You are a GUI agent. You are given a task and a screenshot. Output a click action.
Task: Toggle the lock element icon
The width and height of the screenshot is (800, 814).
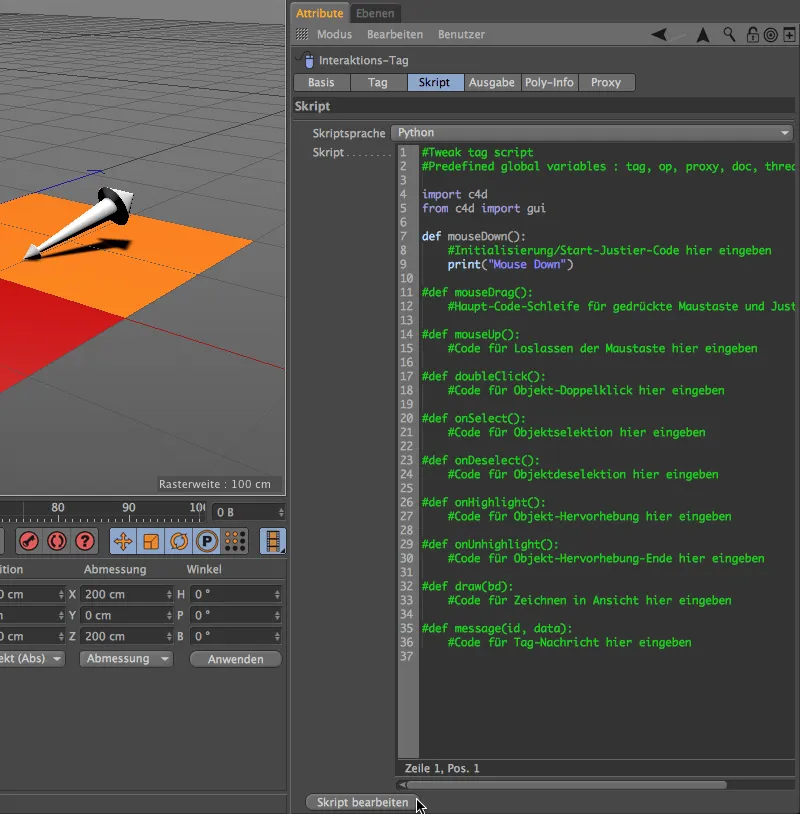pyautogui.click(x=752, y=35)
